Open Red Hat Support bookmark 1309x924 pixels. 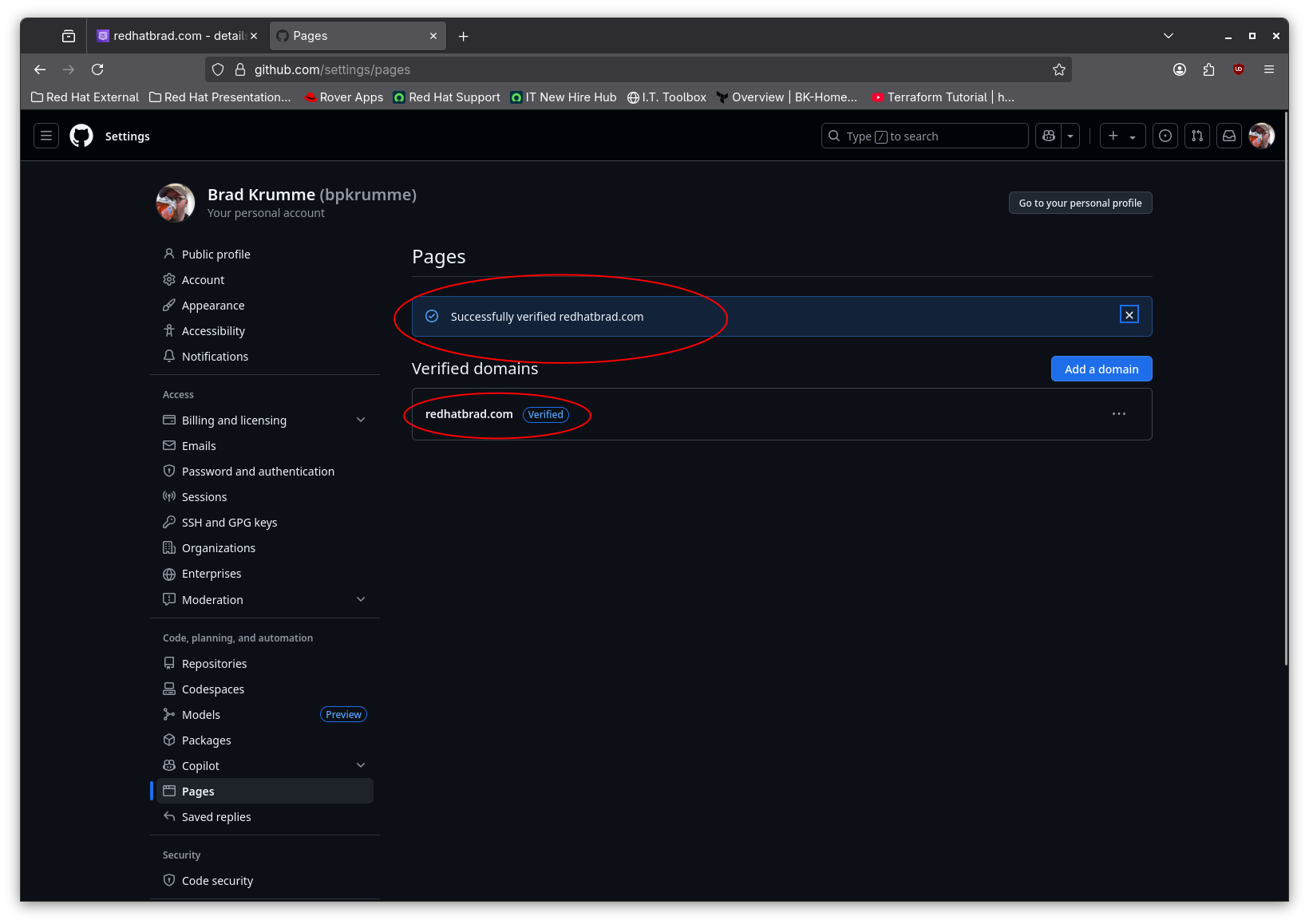point(447,97)
